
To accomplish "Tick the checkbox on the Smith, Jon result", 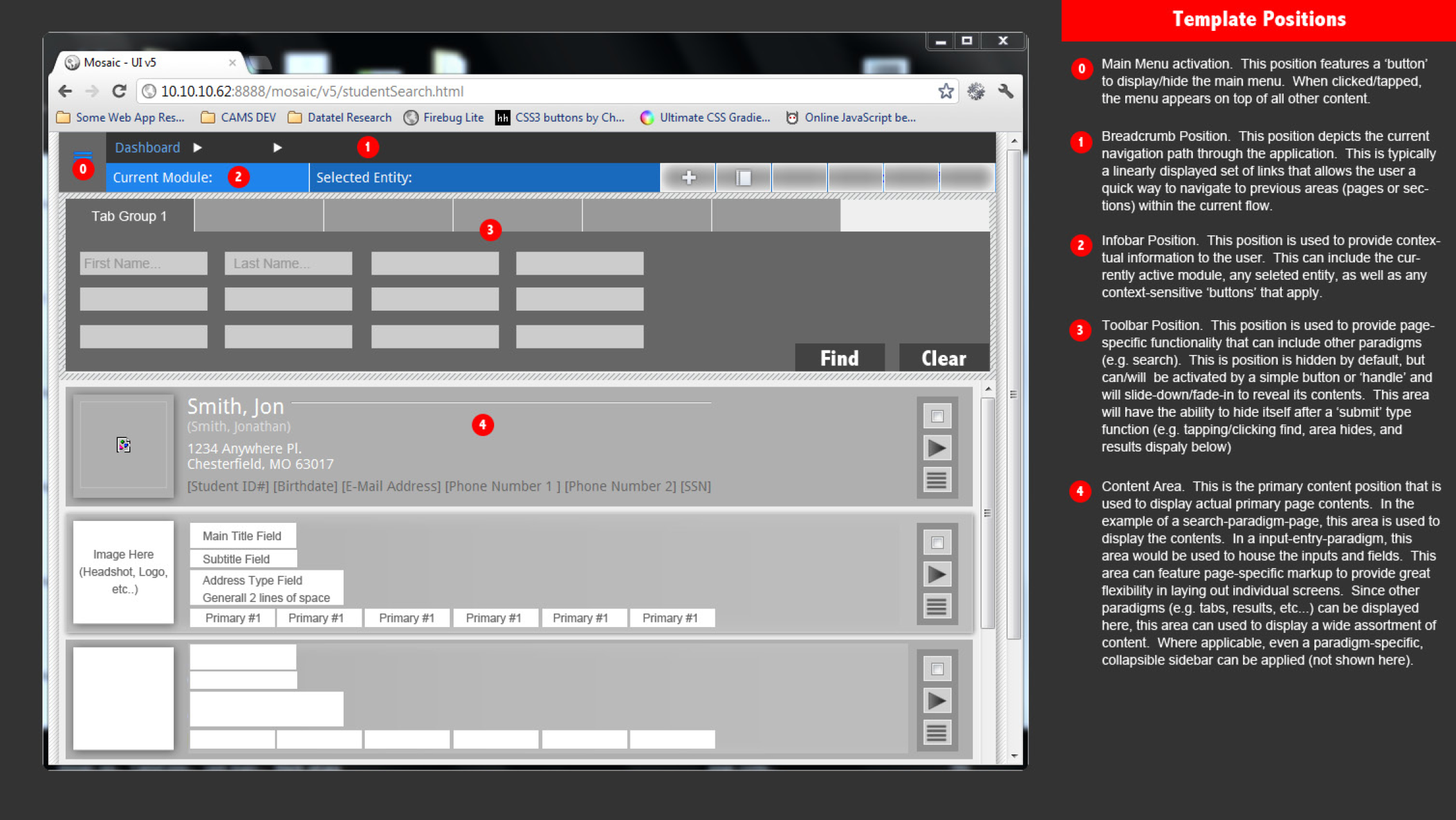I will (937, 416).
